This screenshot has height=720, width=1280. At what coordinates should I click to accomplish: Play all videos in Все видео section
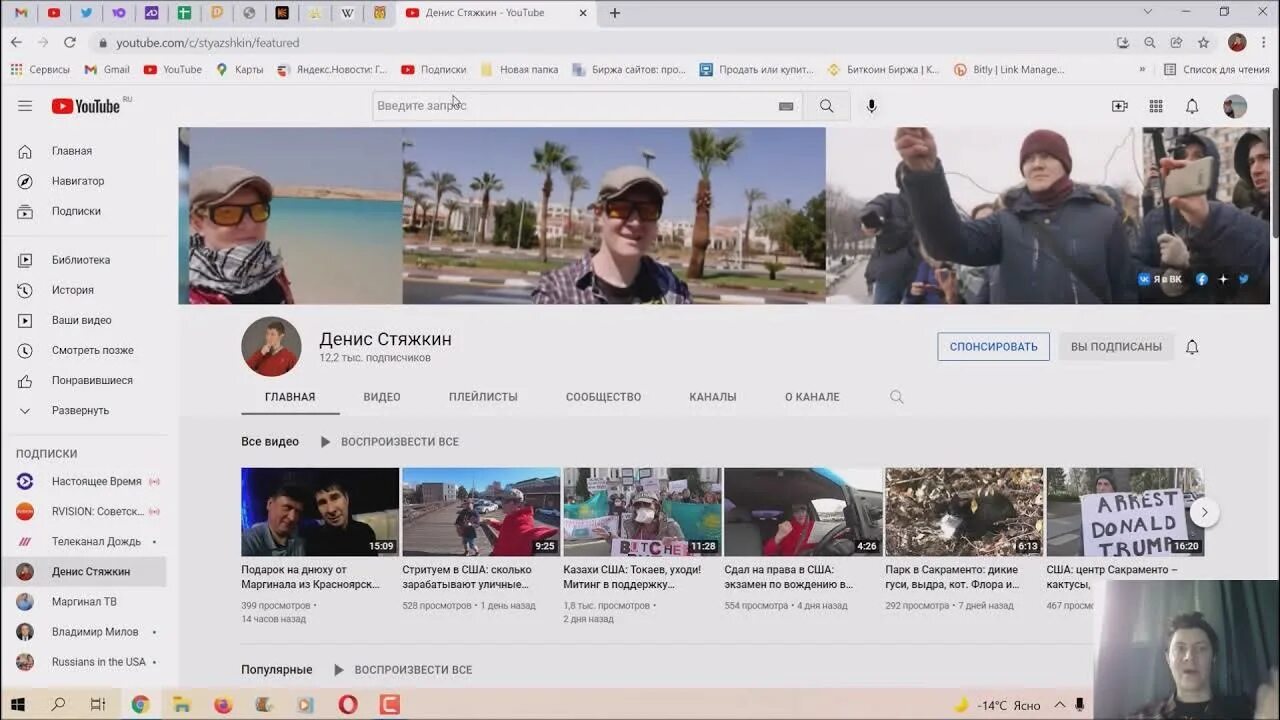390,441
